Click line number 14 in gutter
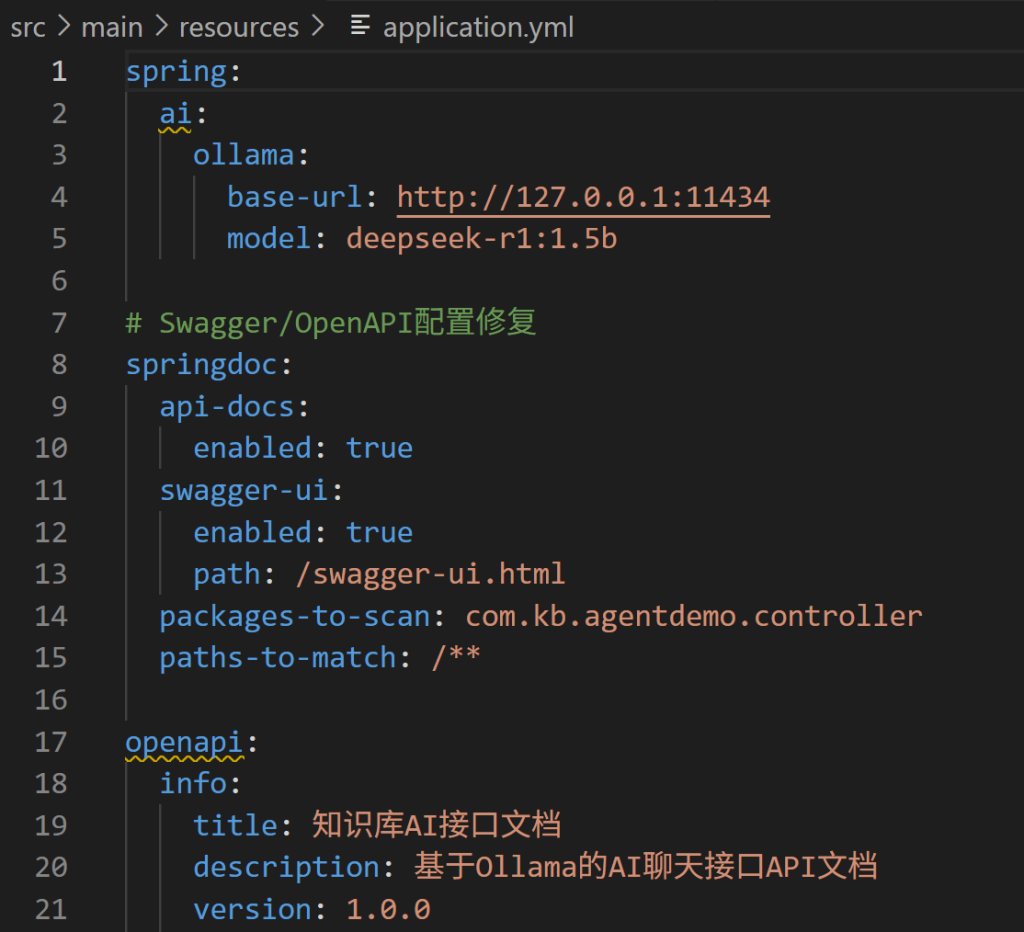 click(51, 617)
